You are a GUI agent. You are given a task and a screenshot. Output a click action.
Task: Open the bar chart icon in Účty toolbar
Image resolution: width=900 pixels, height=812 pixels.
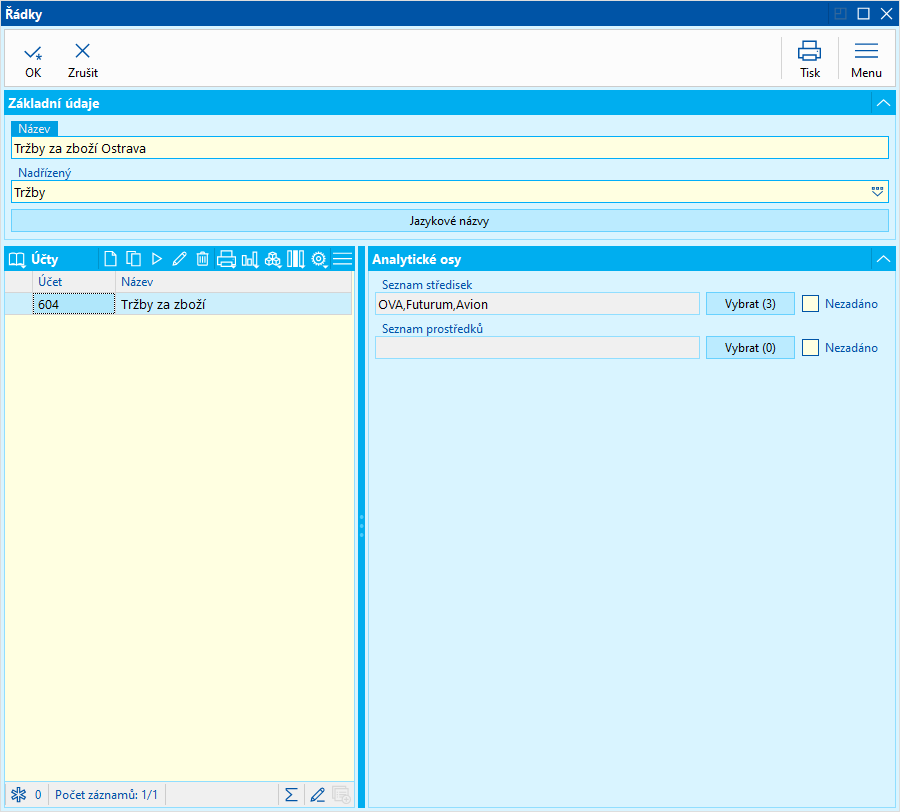pyautogui.click(x=249, y=259)
